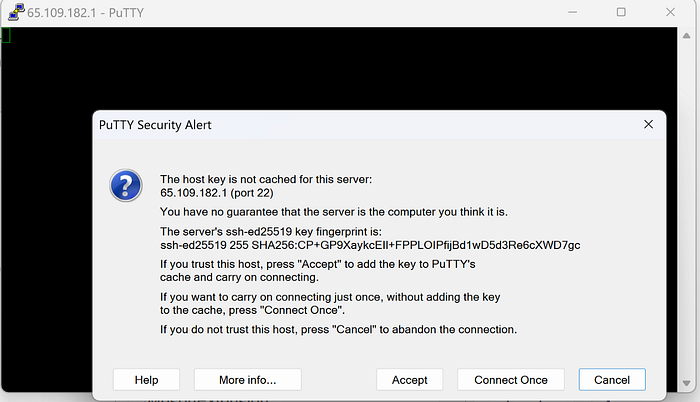Cancel the connection to this host
The width and height of the screenshot is (700, 402).
612,380
